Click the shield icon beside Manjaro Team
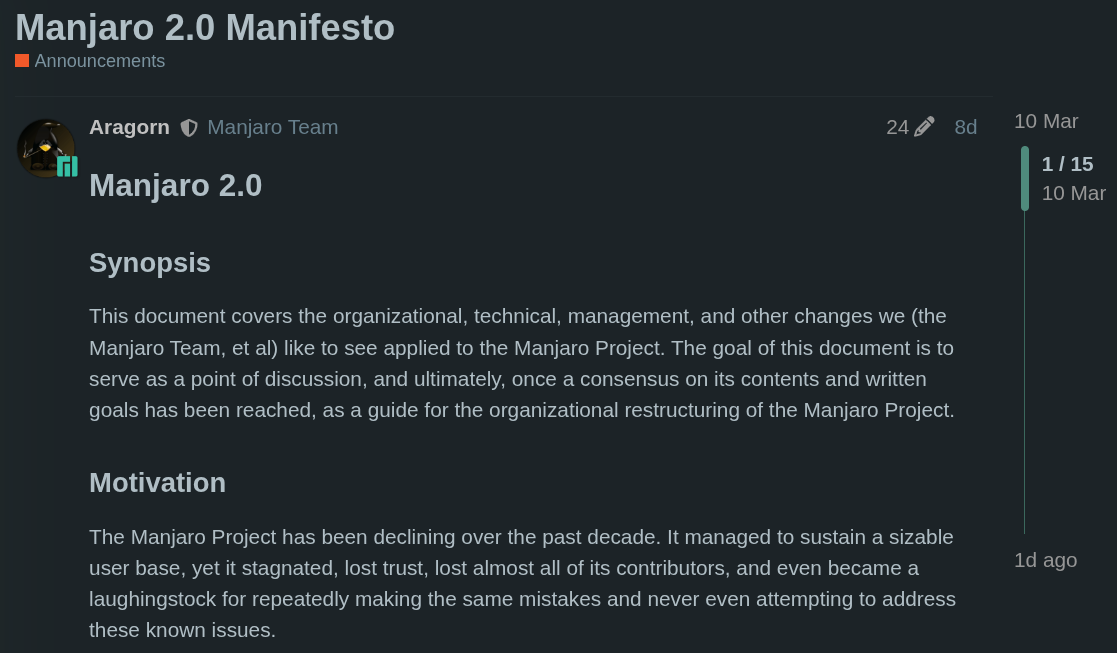Viewport: 1117px width, 653px height. 188,127
